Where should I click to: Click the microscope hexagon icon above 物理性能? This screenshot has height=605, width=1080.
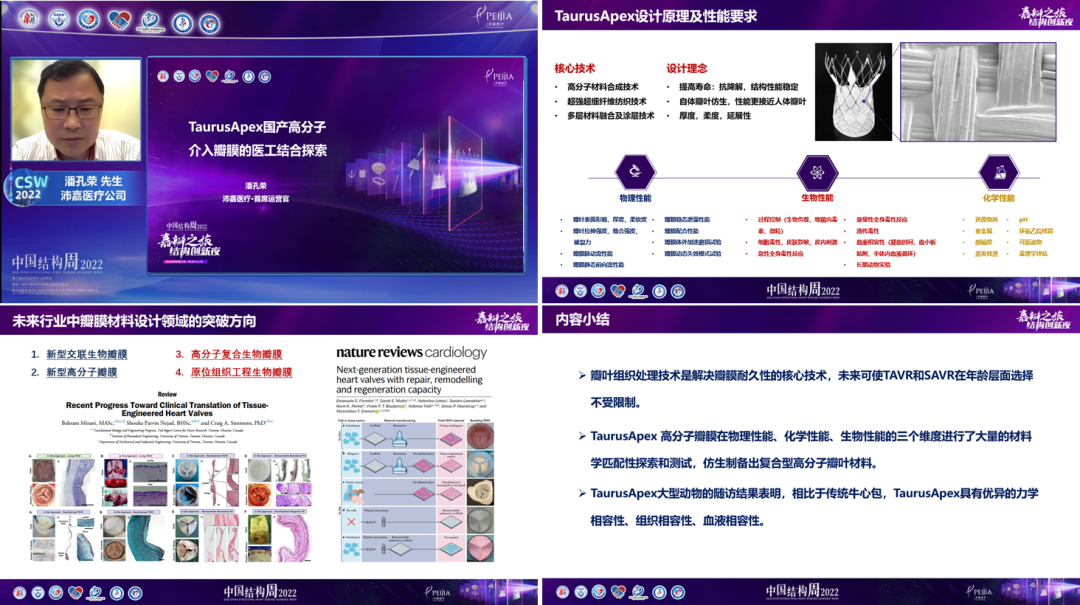pos(635,169)
